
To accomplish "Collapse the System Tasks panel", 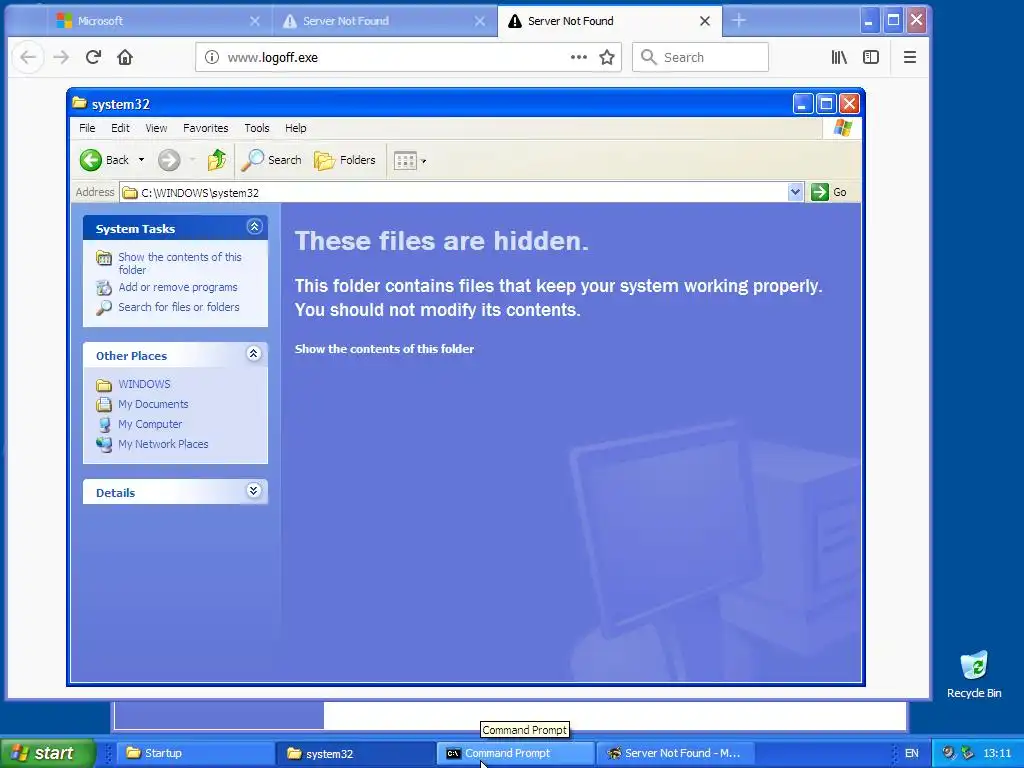I will click(254, 227).
